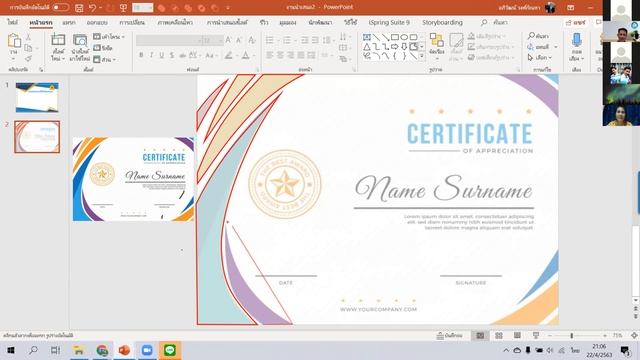The width and height of the screenshot is (640, 360).
Task: Toggle text Shadow formatting
Action: [172, 55]
